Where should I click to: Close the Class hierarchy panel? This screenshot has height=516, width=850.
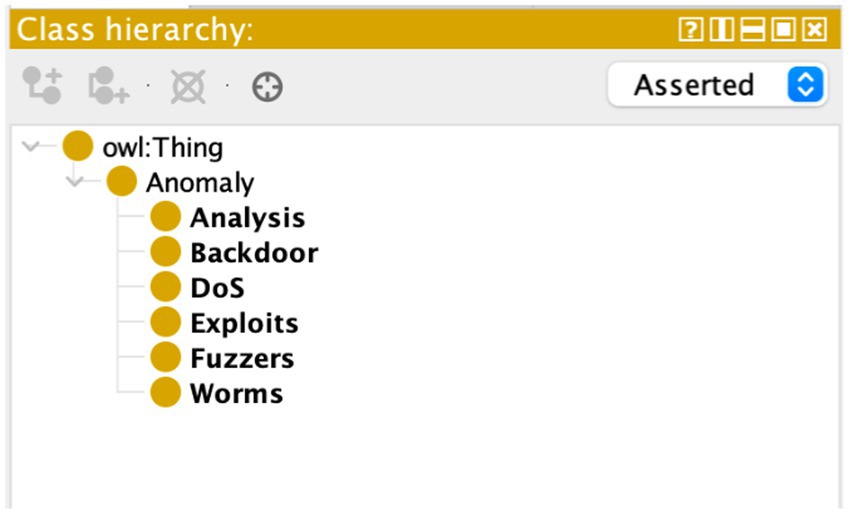pyautogui.click(x=814, y=30)
